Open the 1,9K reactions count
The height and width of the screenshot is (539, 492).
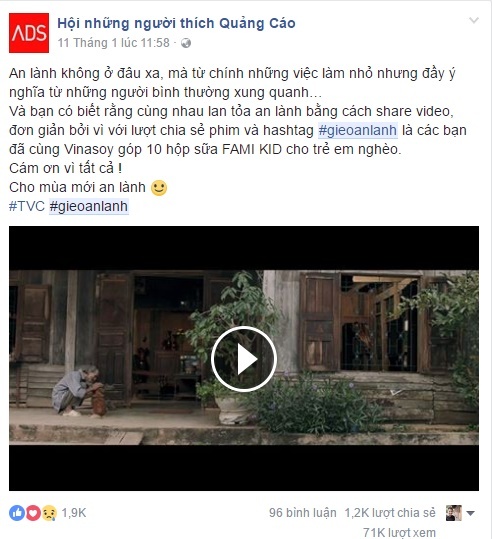(74, 513)
